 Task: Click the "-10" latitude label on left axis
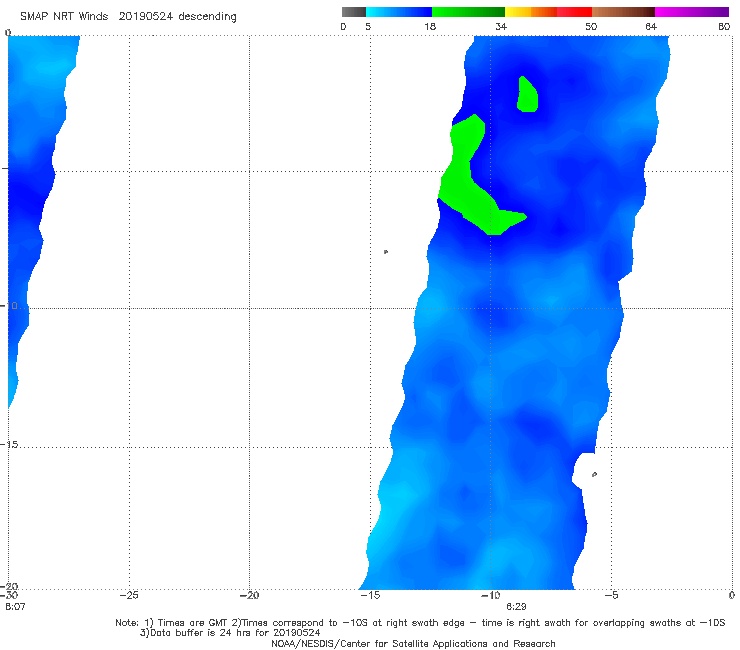[9, 306]
